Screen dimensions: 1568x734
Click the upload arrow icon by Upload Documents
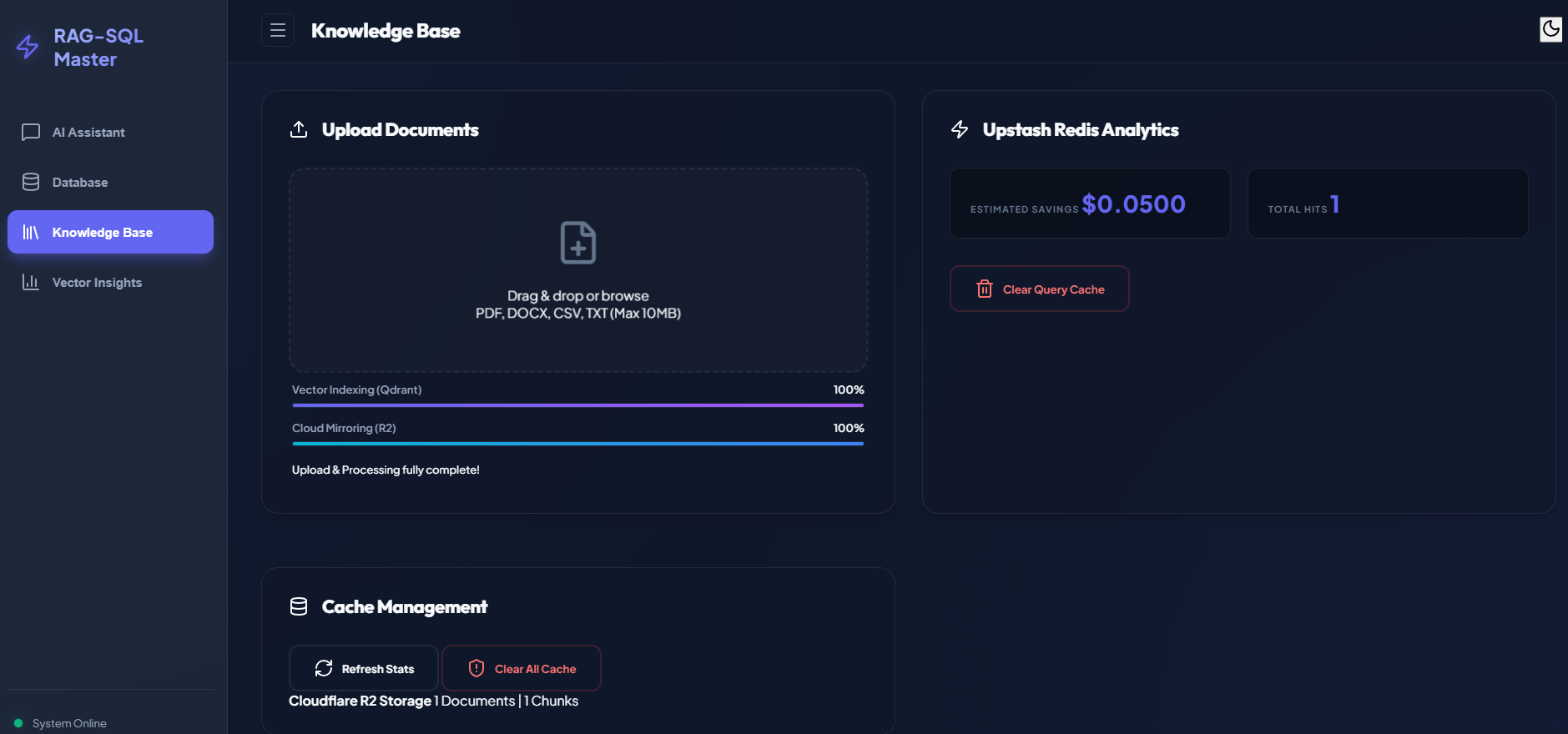(x=299, y=130)
